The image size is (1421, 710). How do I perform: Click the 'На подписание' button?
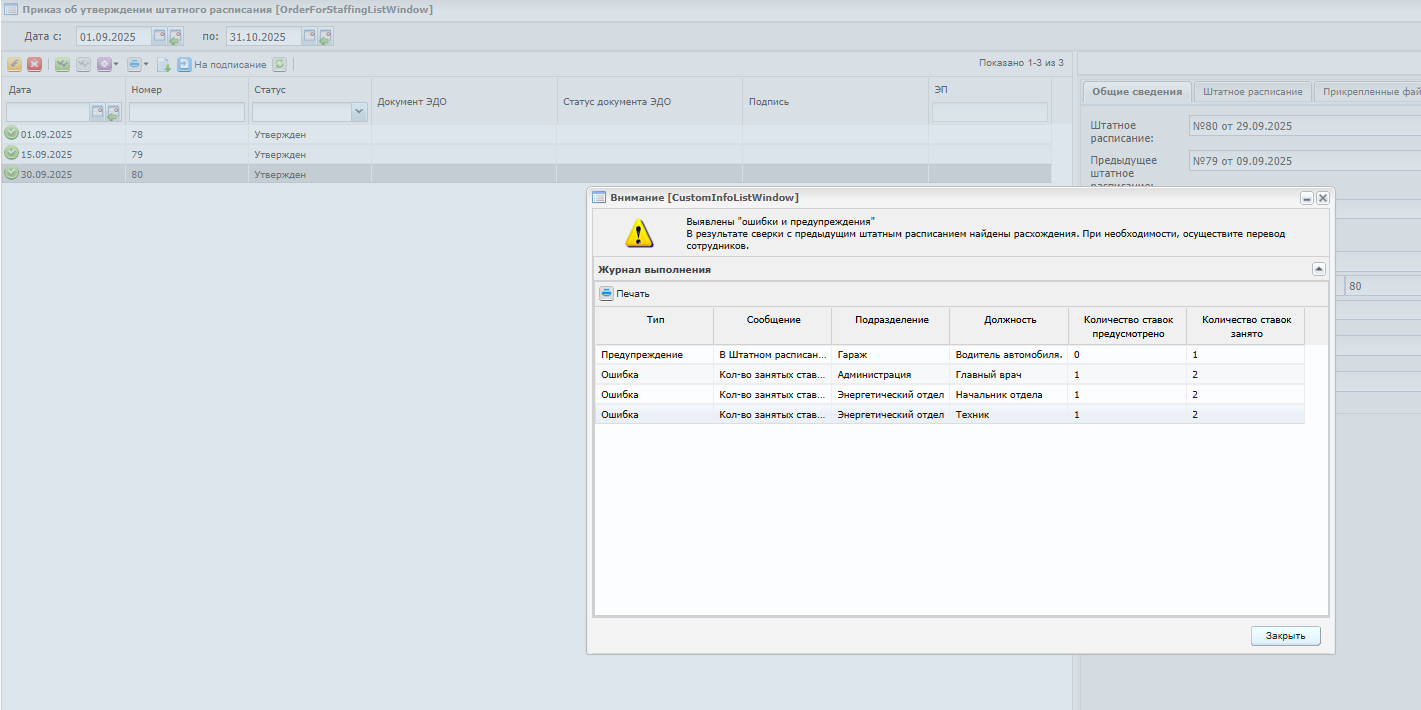[x=222, y=64]
